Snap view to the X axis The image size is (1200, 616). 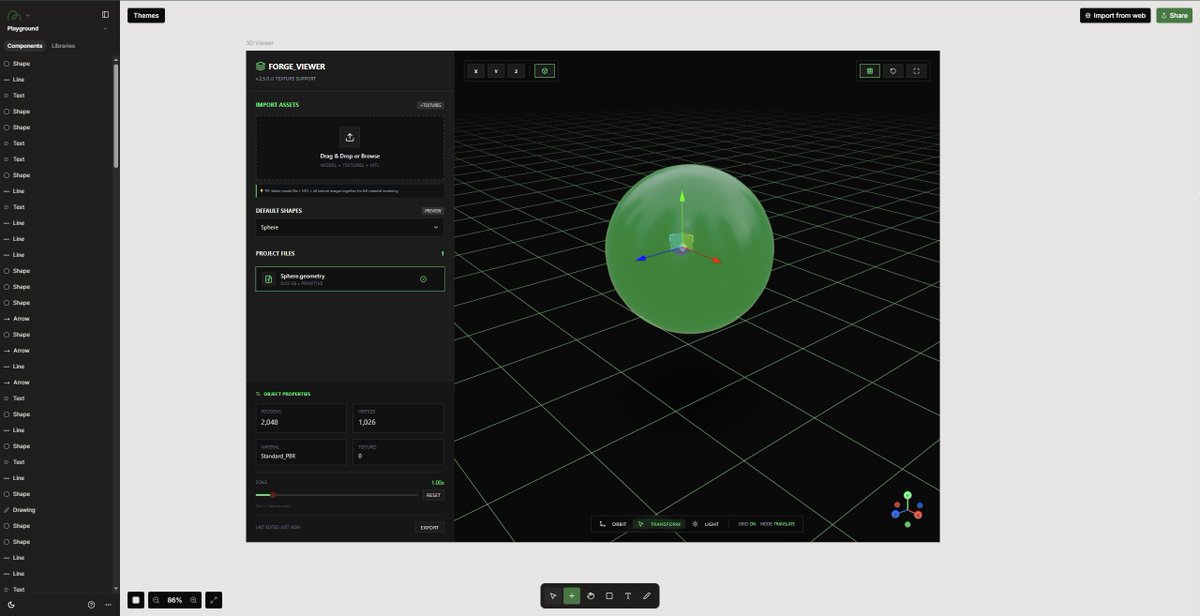click(476, 71)
